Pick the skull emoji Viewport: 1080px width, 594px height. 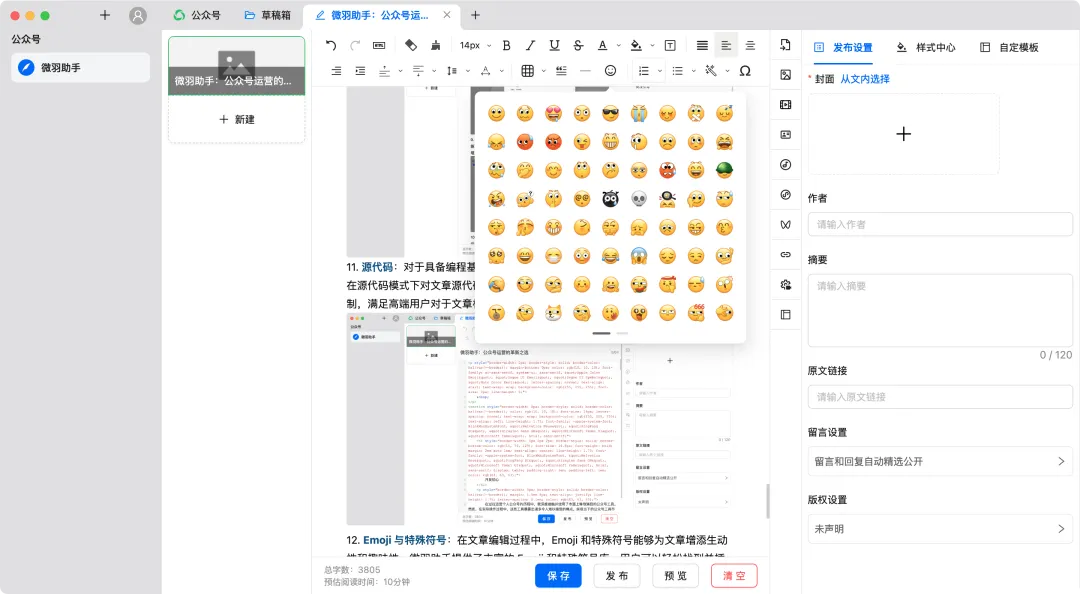coord(638,199)
